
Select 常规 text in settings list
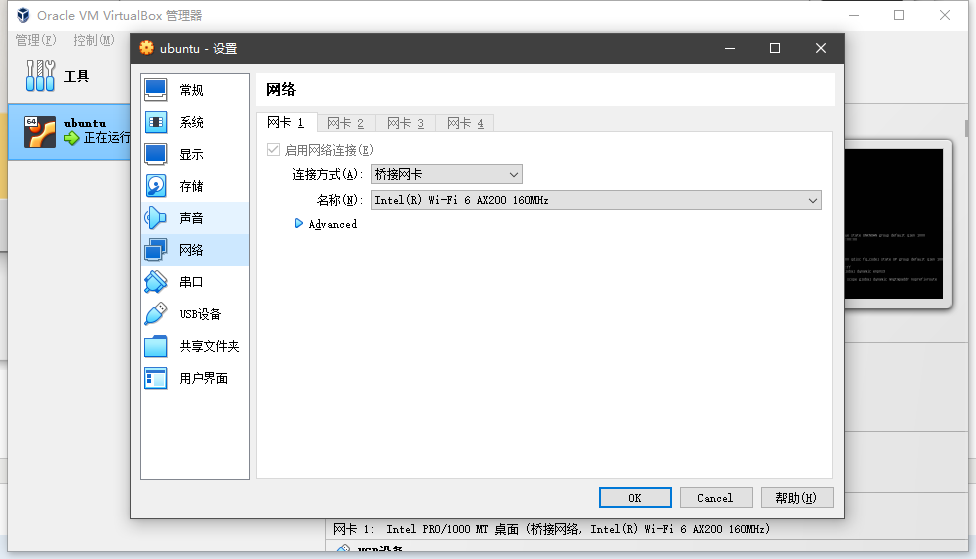[x=191, y=90]
